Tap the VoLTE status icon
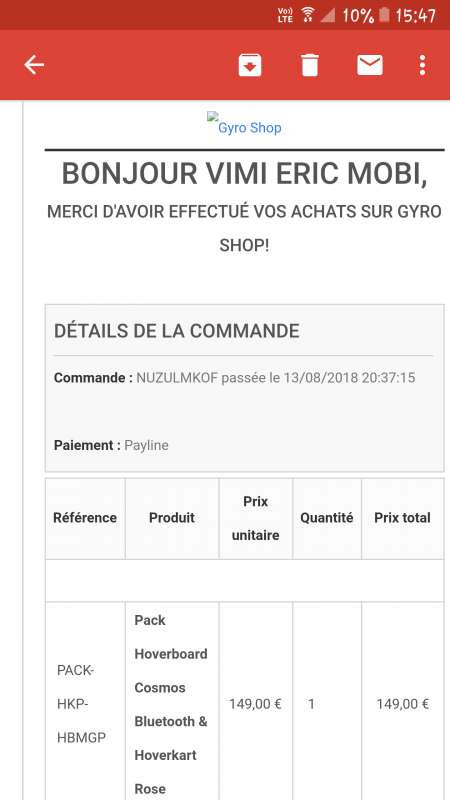The height and width of the screenshot is (800, 450). coord(285,15)
